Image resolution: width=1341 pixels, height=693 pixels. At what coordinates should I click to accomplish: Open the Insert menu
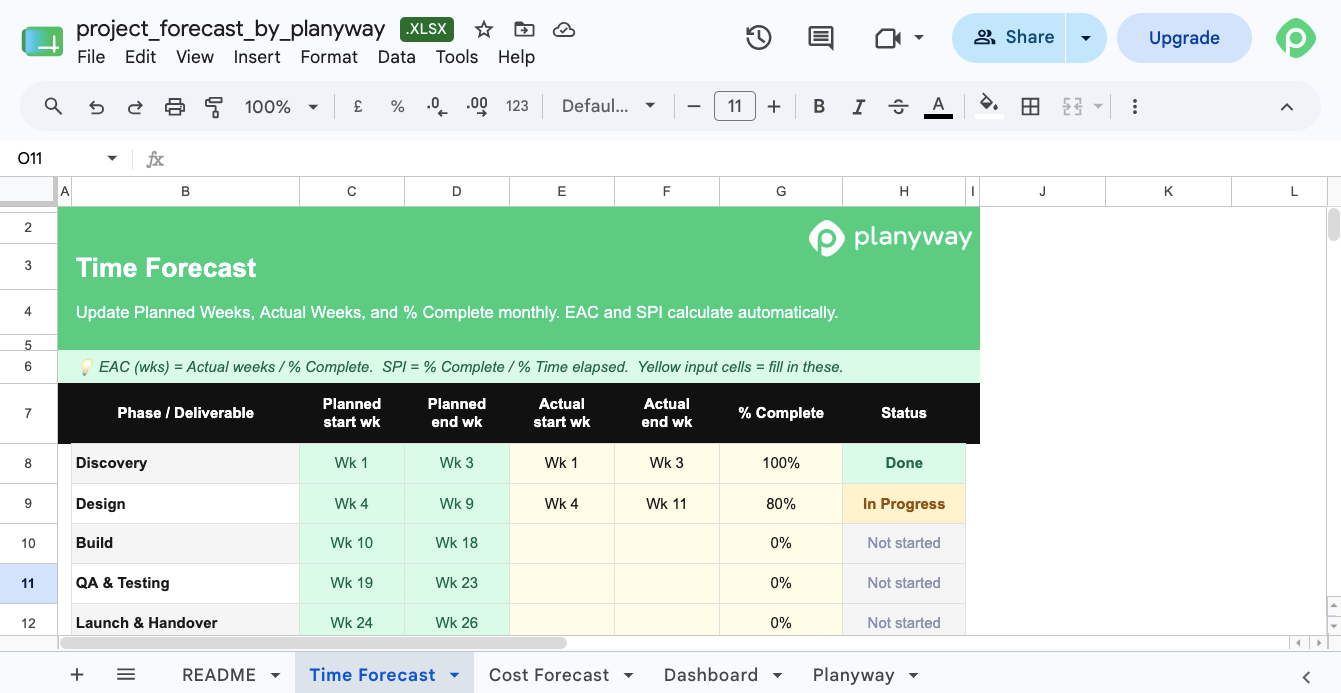(x=257, y=57)
